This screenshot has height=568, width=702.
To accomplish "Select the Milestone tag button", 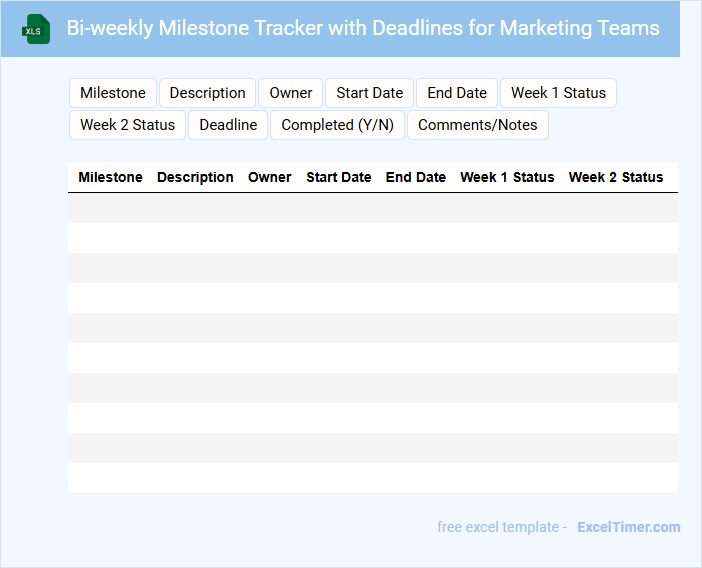I will coord(113,93).
